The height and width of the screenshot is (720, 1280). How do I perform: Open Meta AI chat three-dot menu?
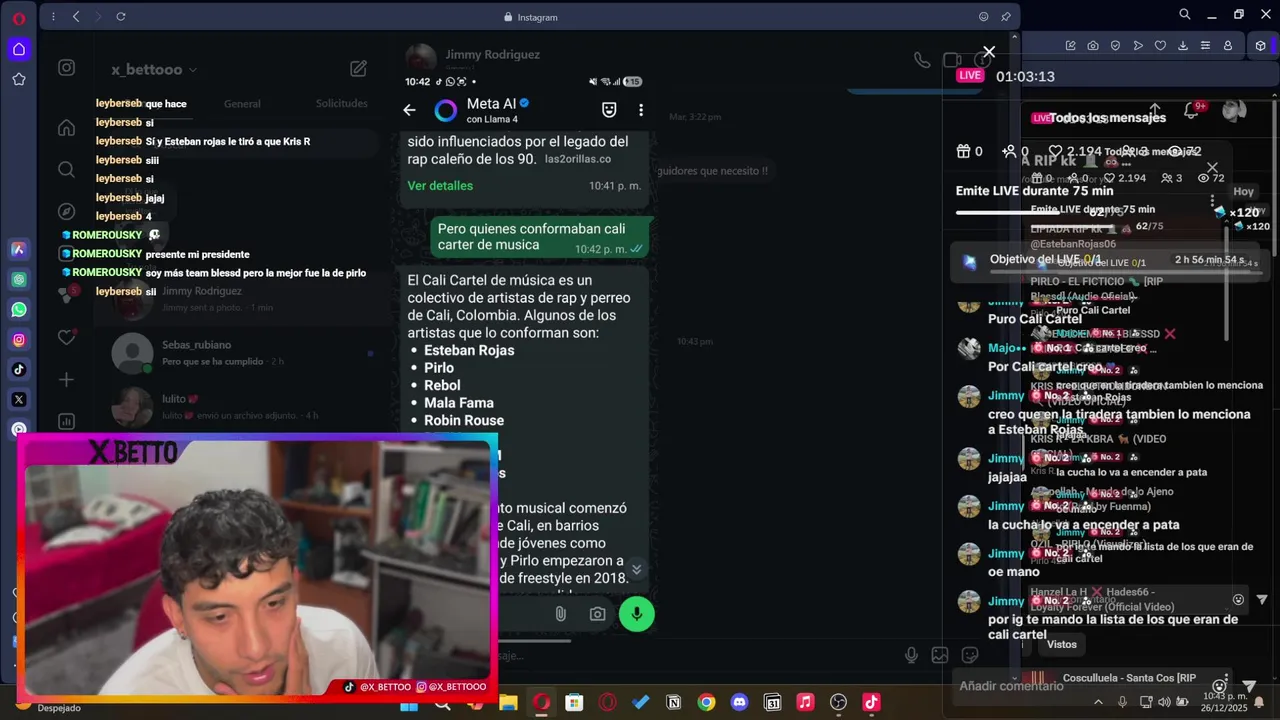coord(641,110)
